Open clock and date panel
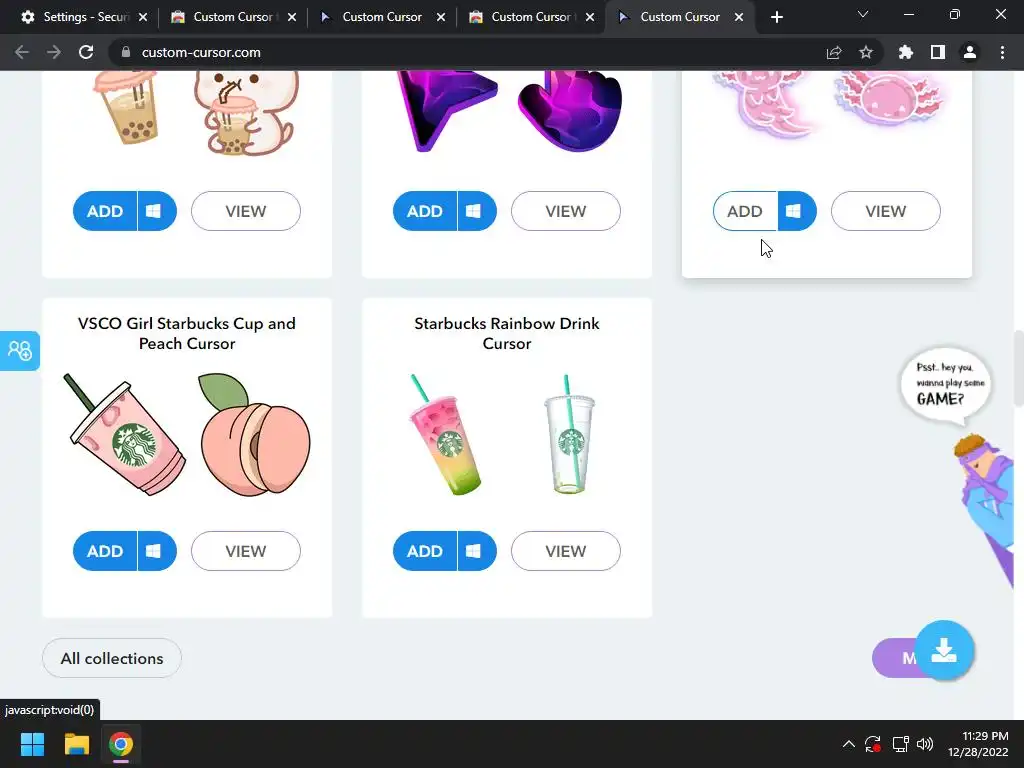 click(978, 744)
